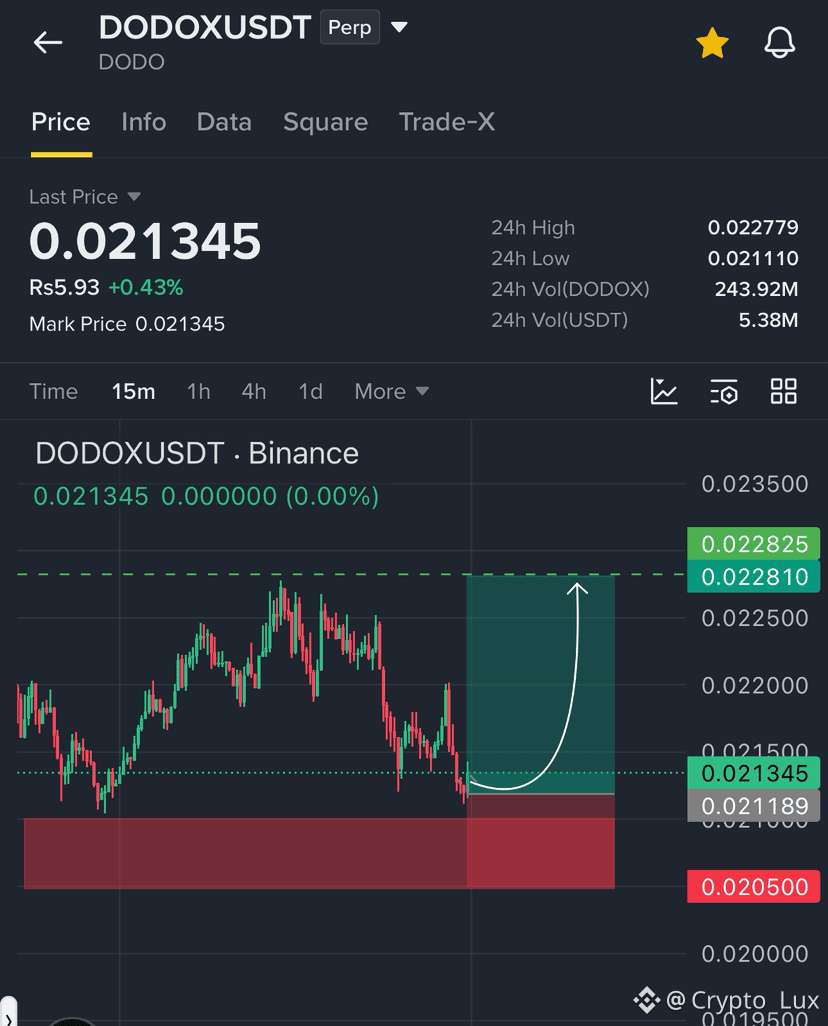Click the 0.021345 current price tag
The width and height of the screenshot is (828, 1026).
tap(753, 773)
